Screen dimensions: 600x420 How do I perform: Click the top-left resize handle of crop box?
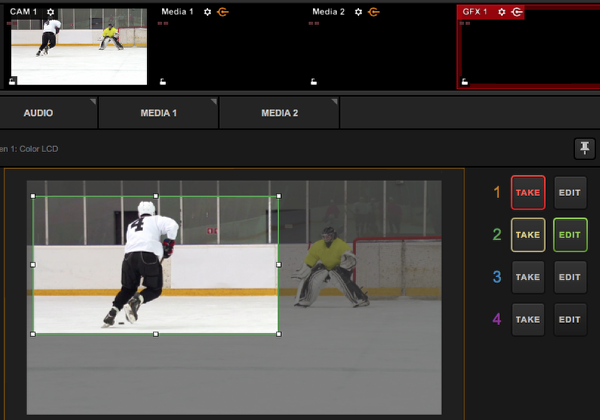point(33,196)
